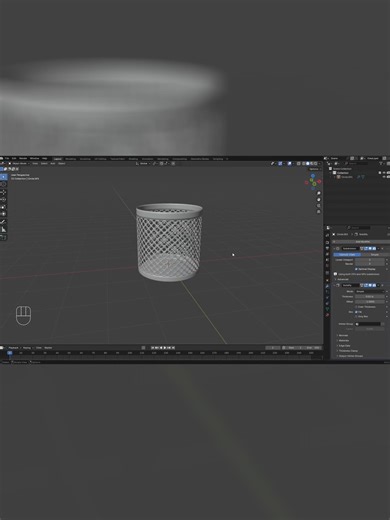Open the Material properties tab icon
The width and height of the screenshot is (390, 520).
coord(327,315)
